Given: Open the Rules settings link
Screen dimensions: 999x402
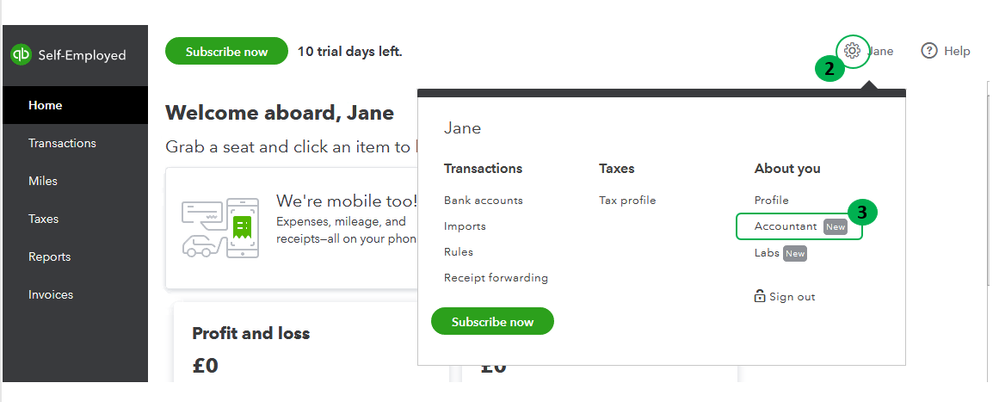Looking at the screenshot, I should point(459,252).
